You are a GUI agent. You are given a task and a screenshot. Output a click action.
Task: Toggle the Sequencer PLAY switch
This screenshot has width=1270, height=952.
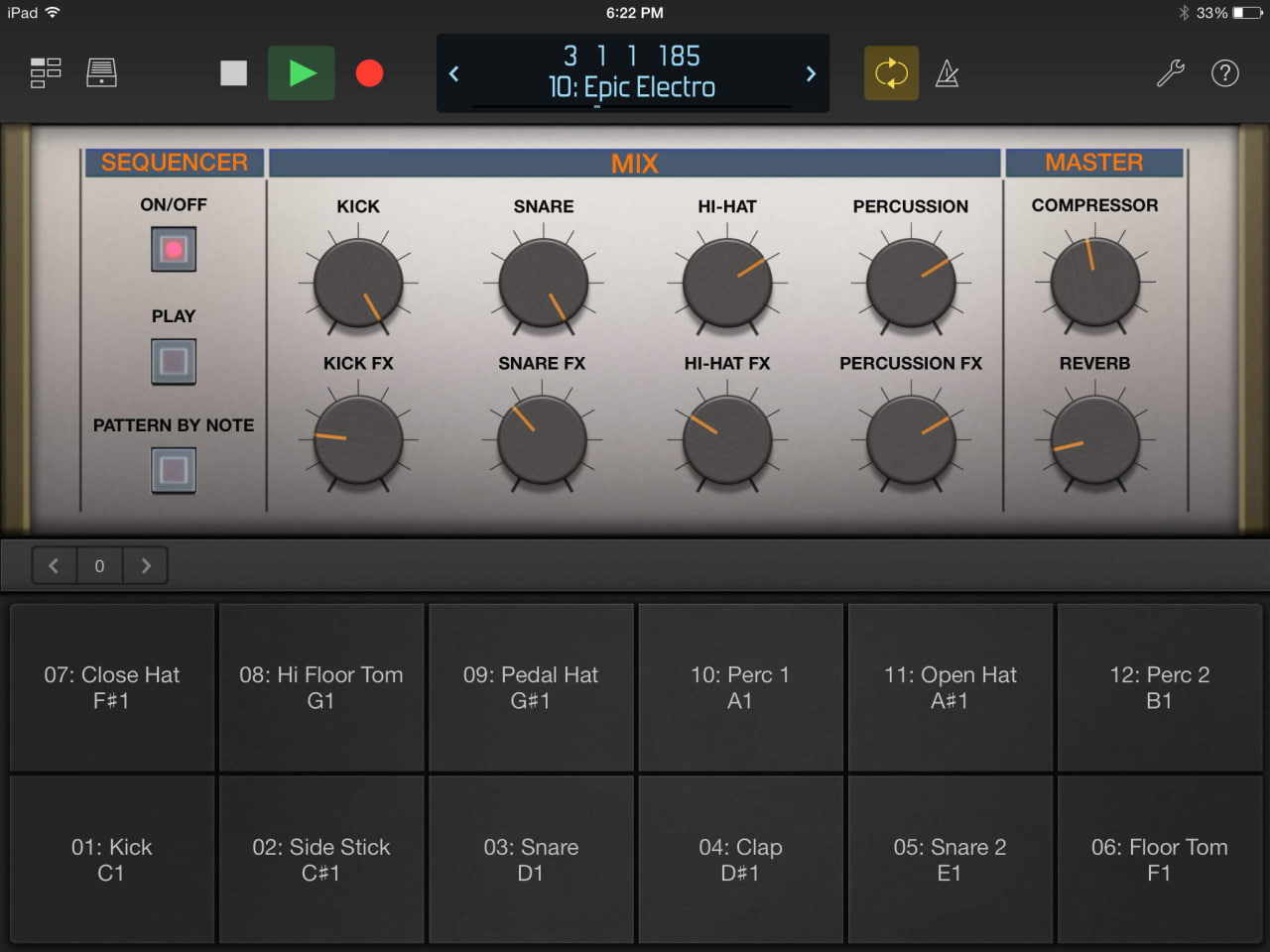174,361
